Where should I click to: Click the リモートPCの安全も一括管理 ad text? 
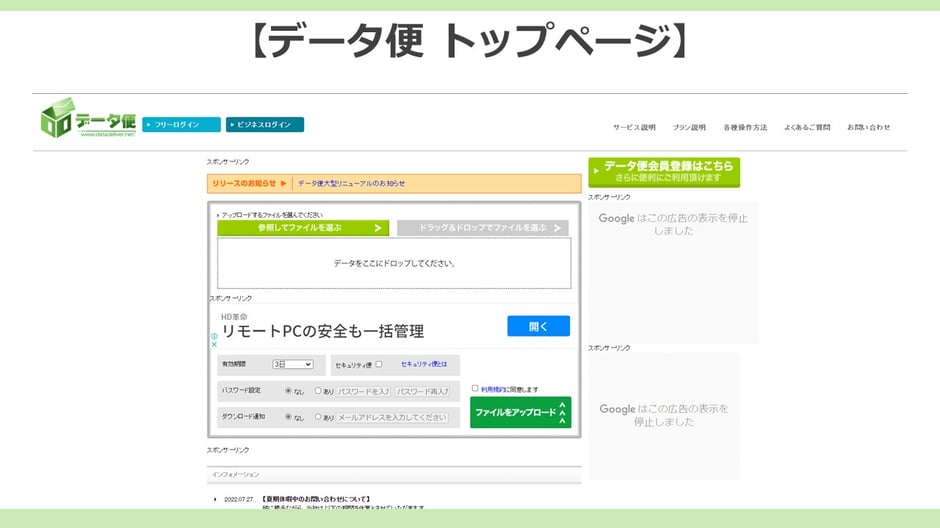(323, 331)
